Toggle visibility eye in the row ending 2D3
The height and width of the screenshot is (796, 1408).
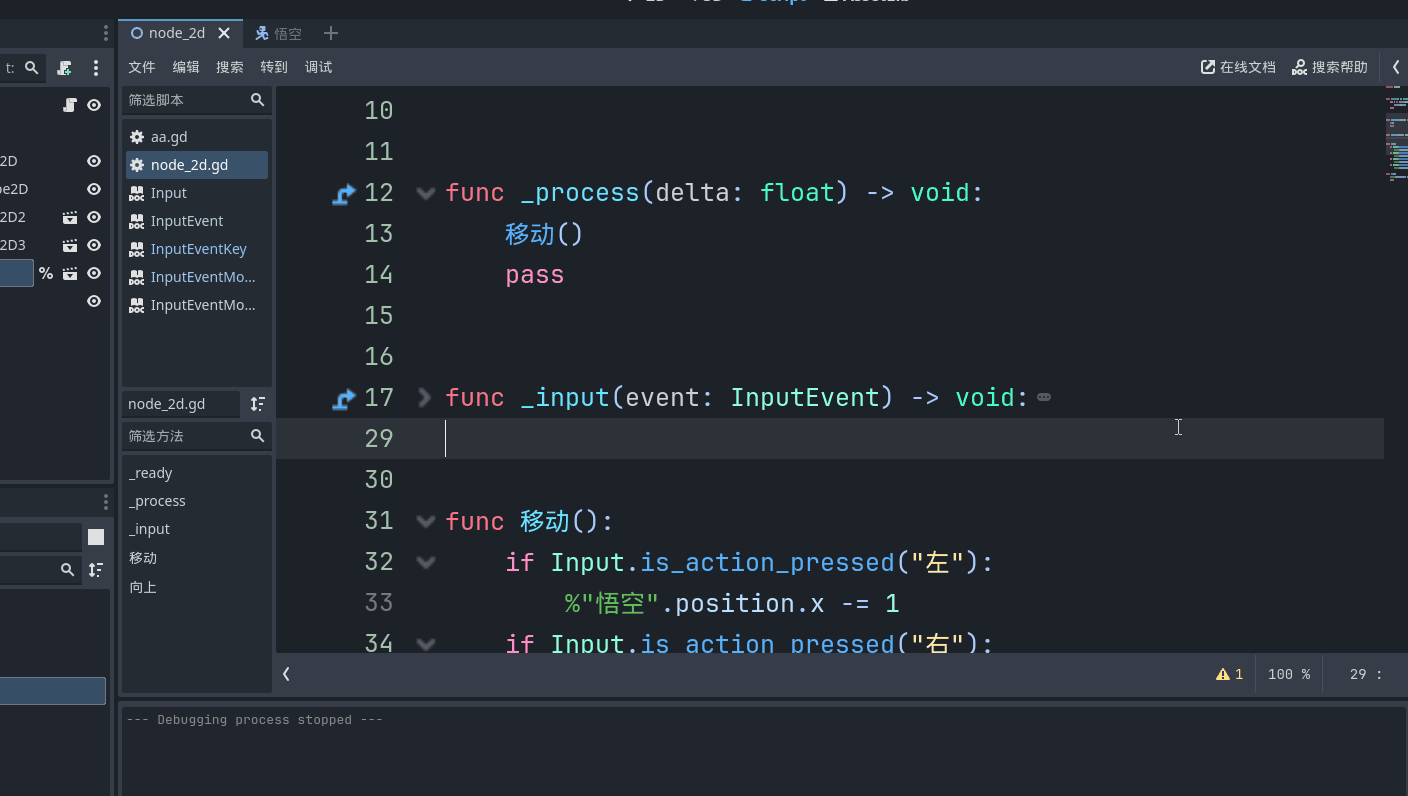[94, 245]
